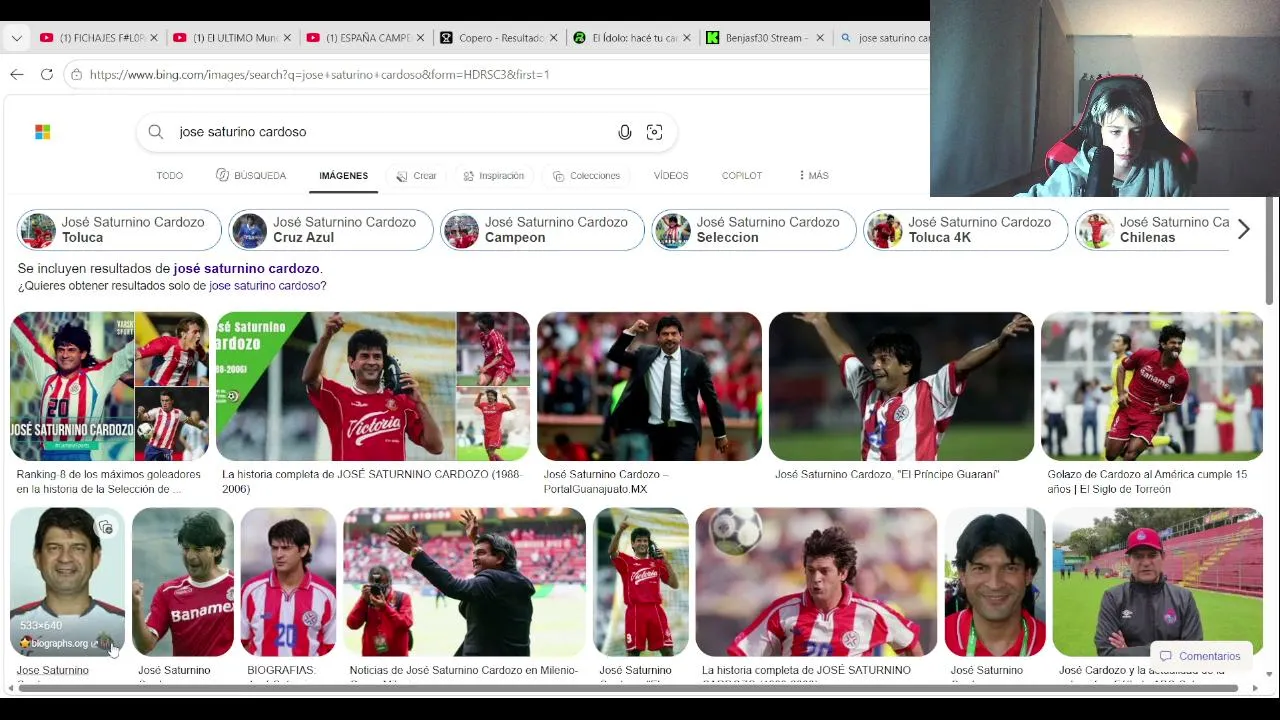Click the Microsoft logo icon

(42, 132)
